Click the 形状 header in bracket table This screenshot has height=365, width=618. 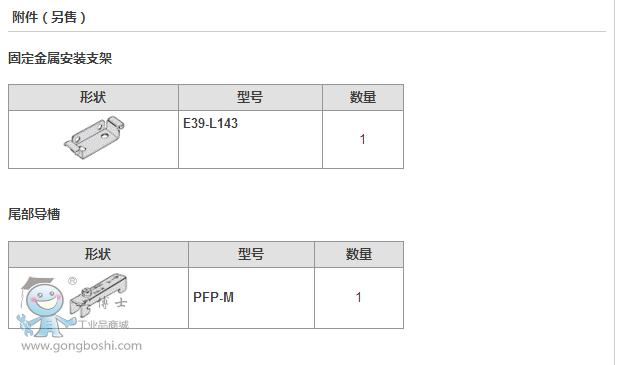click(93, 97)
